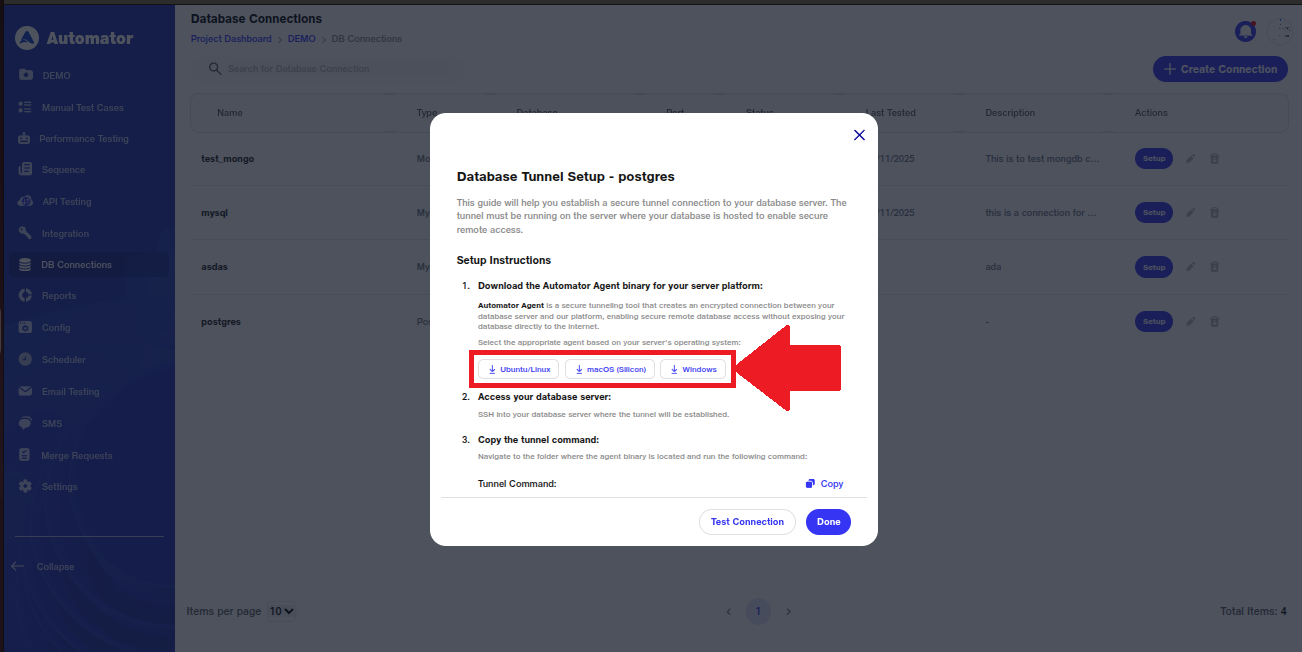Copy the tunnel command
This screenshot has width=1302, height=652.
coord(825,484)
